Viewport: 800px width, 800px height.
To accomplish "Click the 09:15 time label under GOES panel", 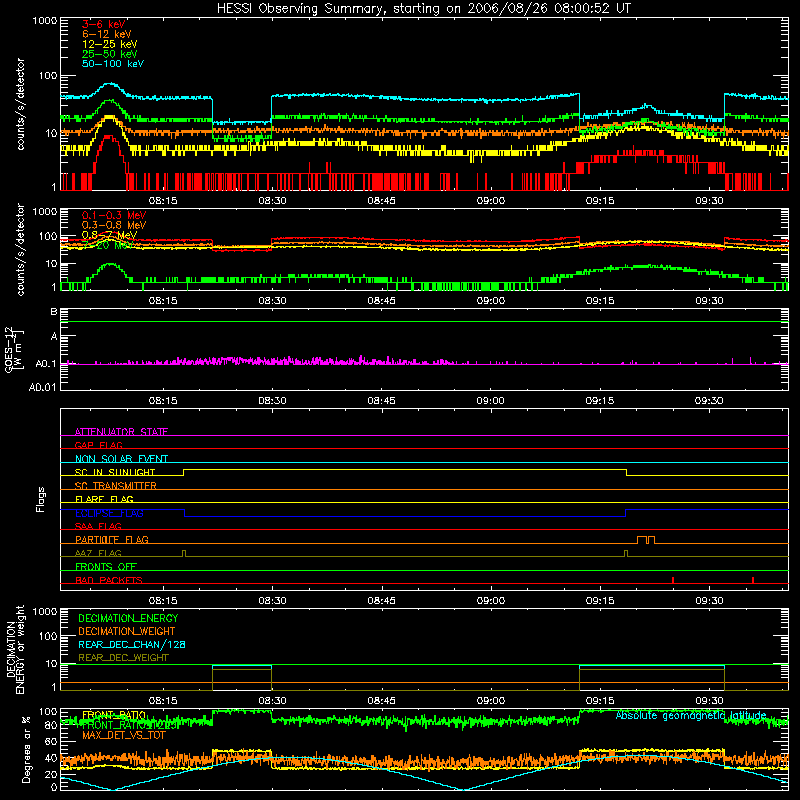I will pyautogui.click(x=599, y=401).
